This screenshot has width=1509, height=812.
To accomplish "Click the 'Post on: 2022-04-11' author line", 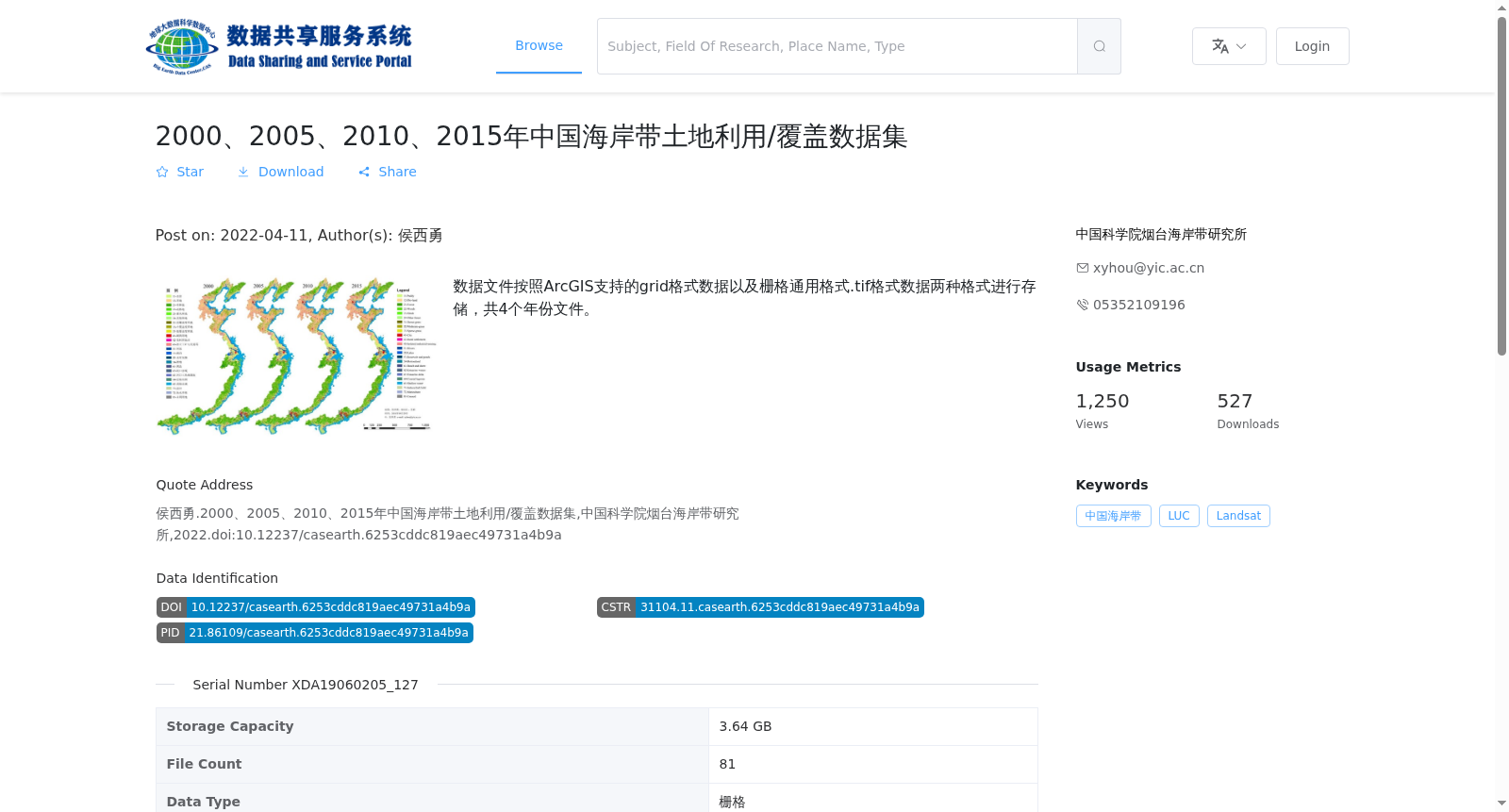I will point(299,235).
